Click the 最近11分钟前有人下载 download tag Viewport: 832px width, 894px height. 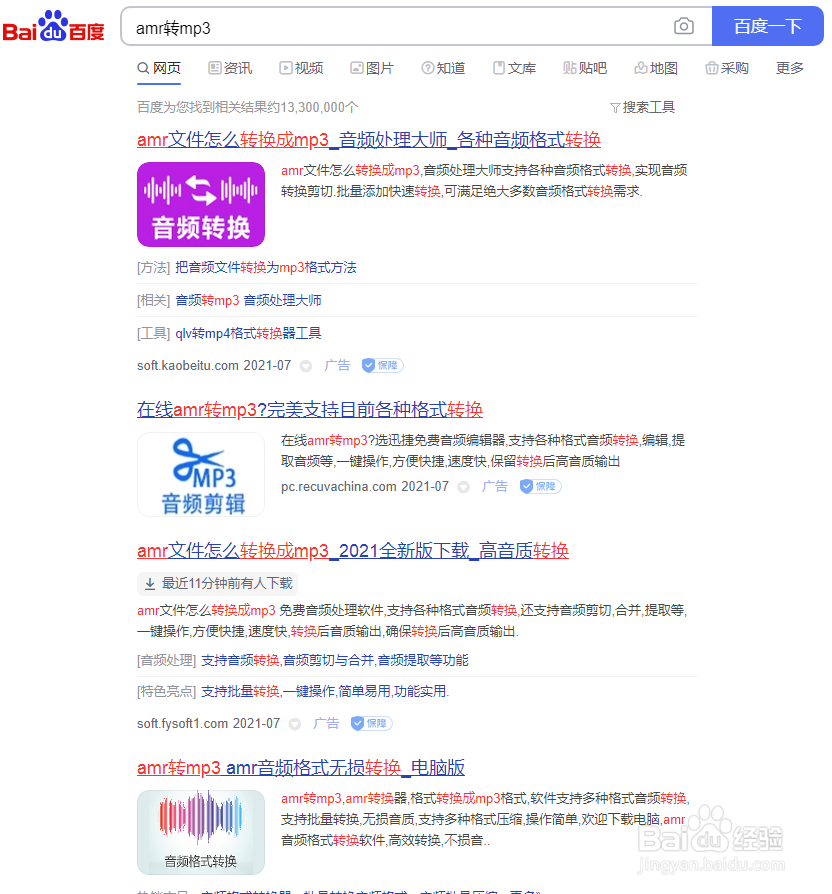pyautogui.click(x=217, y=583)
